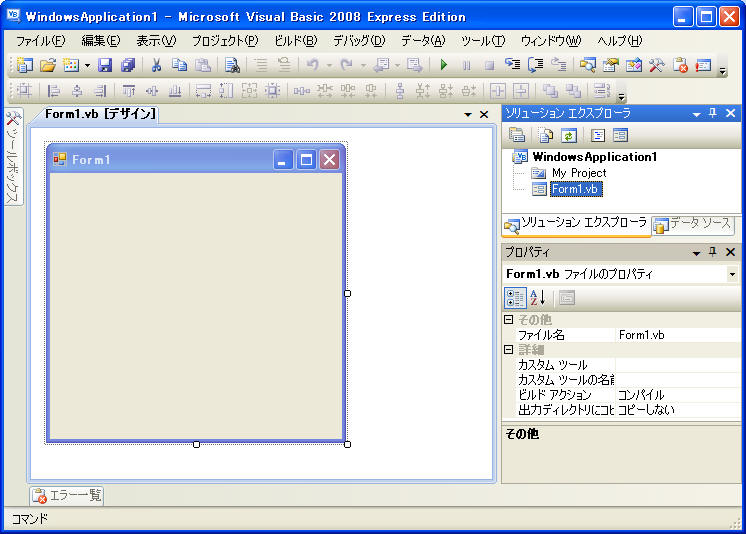Open Solution Explorer window position dropdown
The width and height of the screenshot is (746, 534).
[696, 114]
